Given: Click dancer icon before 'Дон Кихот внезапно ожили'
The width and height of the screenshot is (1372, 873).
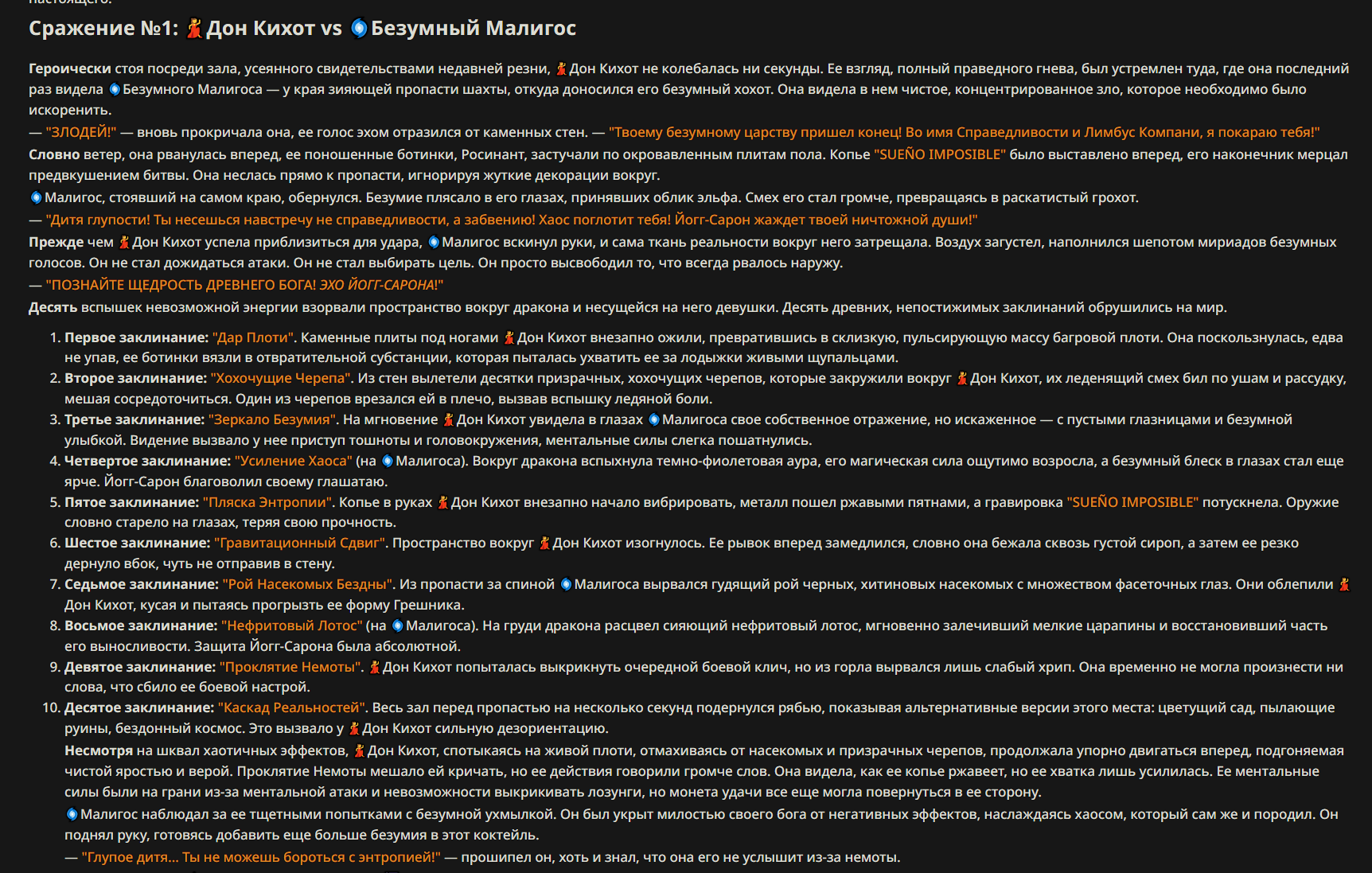Looking at the screenshot, I should [x=509, y=337].
